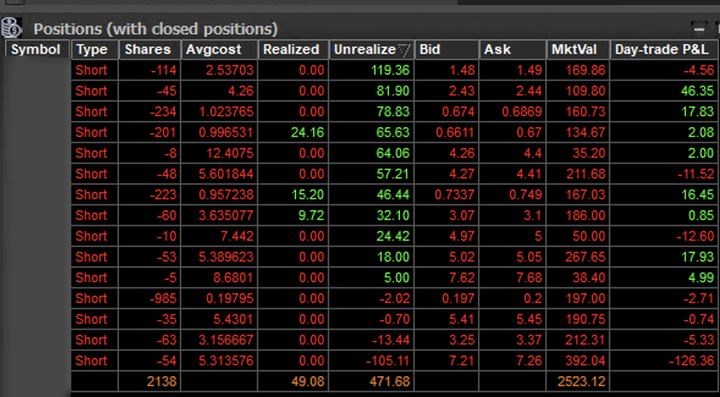Click the market value 267.65
720x397 pixels.
578,257
